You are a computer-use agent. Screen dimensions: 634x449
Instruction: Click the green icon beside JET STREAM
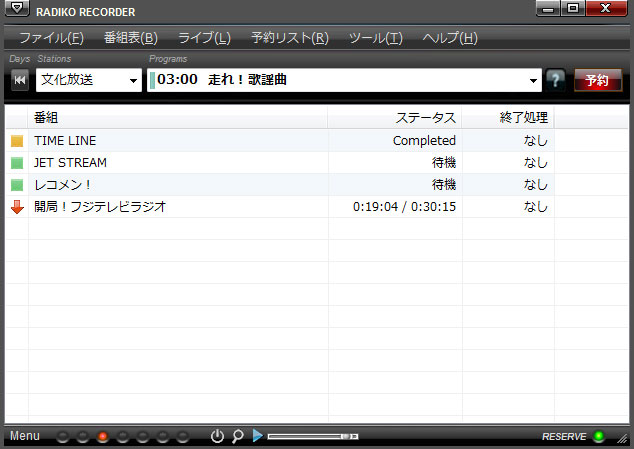(x=17, y=163)
